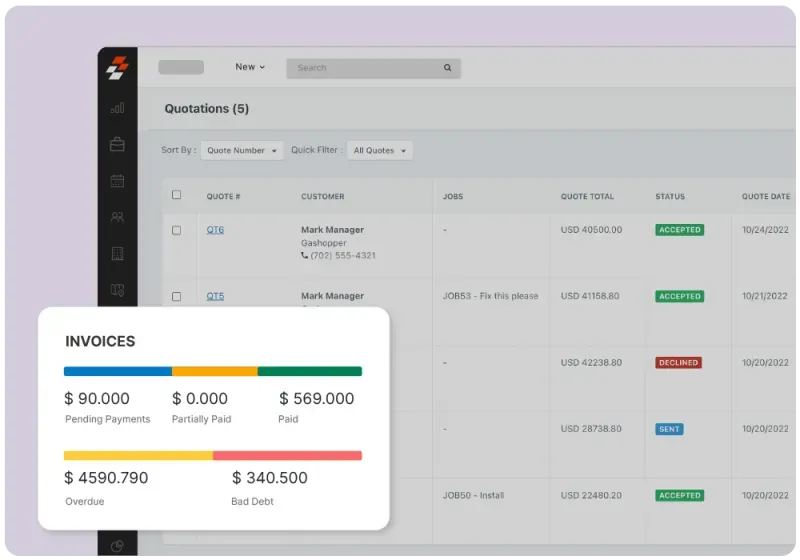Toggle the select-all checkbox in table header
Image resolution: width=800 pixels, height=560 pixels.
pos(177,195)
